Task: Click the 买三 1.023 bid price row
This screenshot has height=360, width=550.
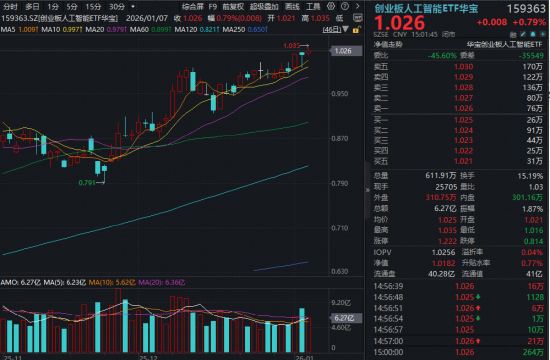Action: (x=458, y=140)
